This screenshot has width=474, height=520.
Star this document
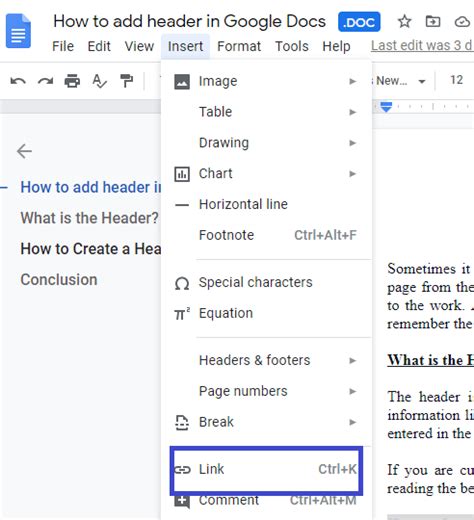click(405, 22)
